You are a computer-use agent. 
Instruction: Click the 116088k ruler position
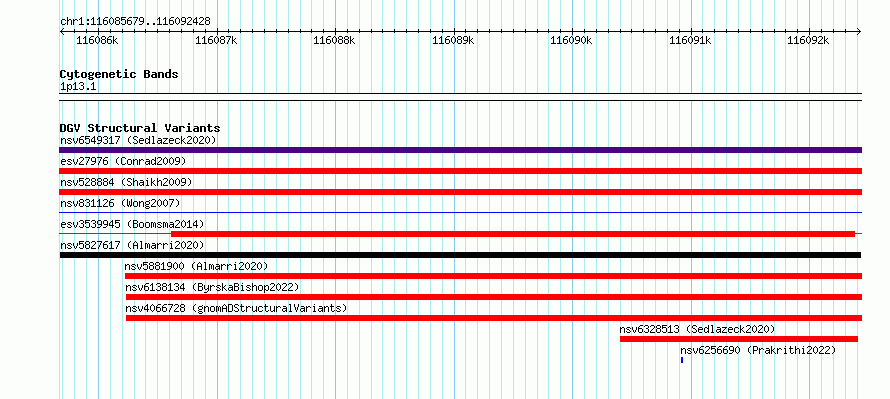334,40
